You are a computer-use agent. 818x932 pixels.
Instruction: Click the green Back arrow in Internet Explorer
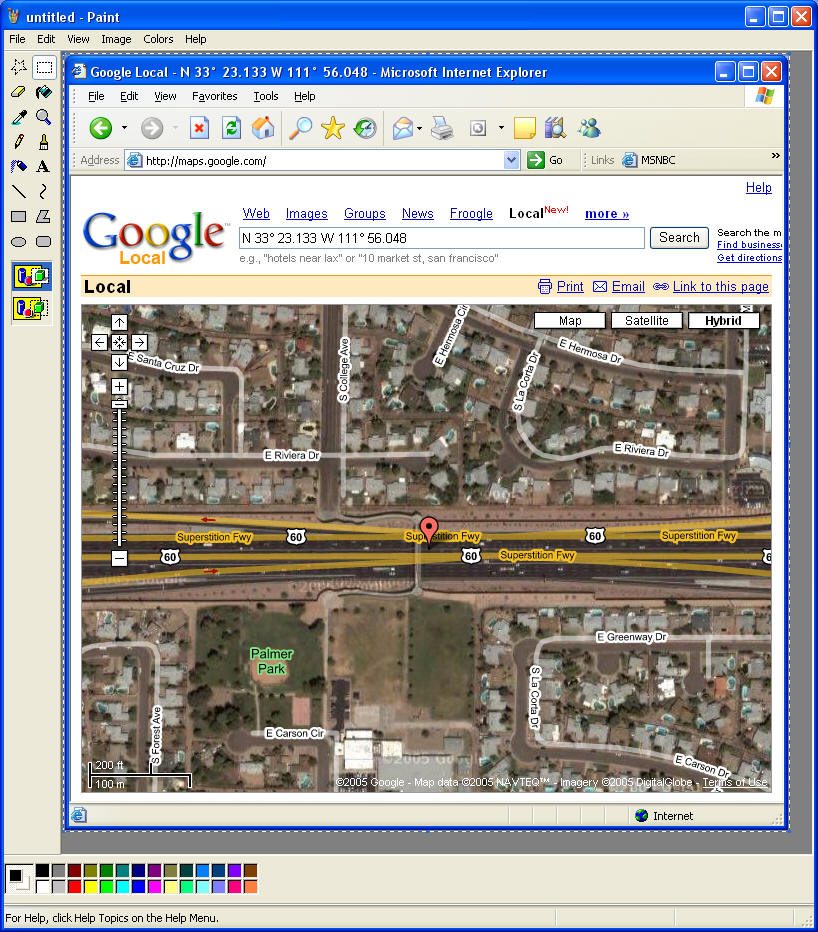pos(100,128)
